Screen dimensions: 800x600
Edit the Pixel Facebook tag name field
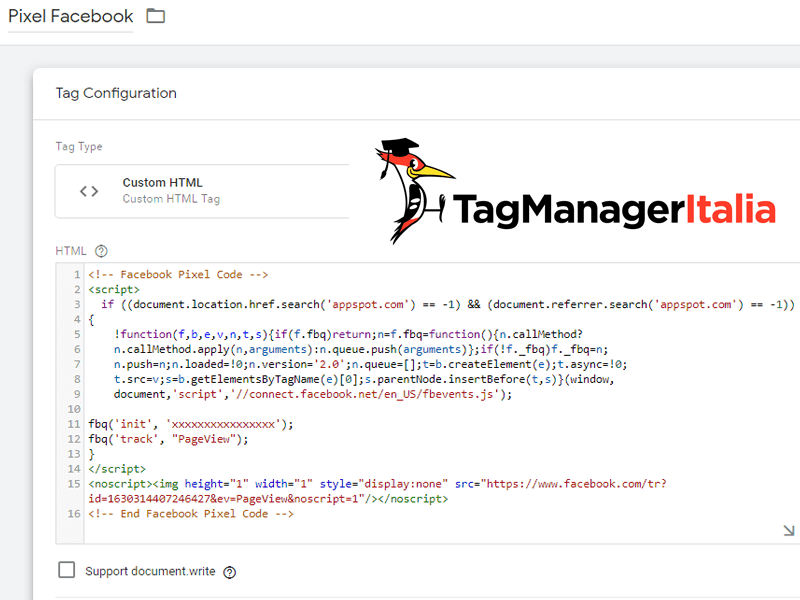[70, 17]
